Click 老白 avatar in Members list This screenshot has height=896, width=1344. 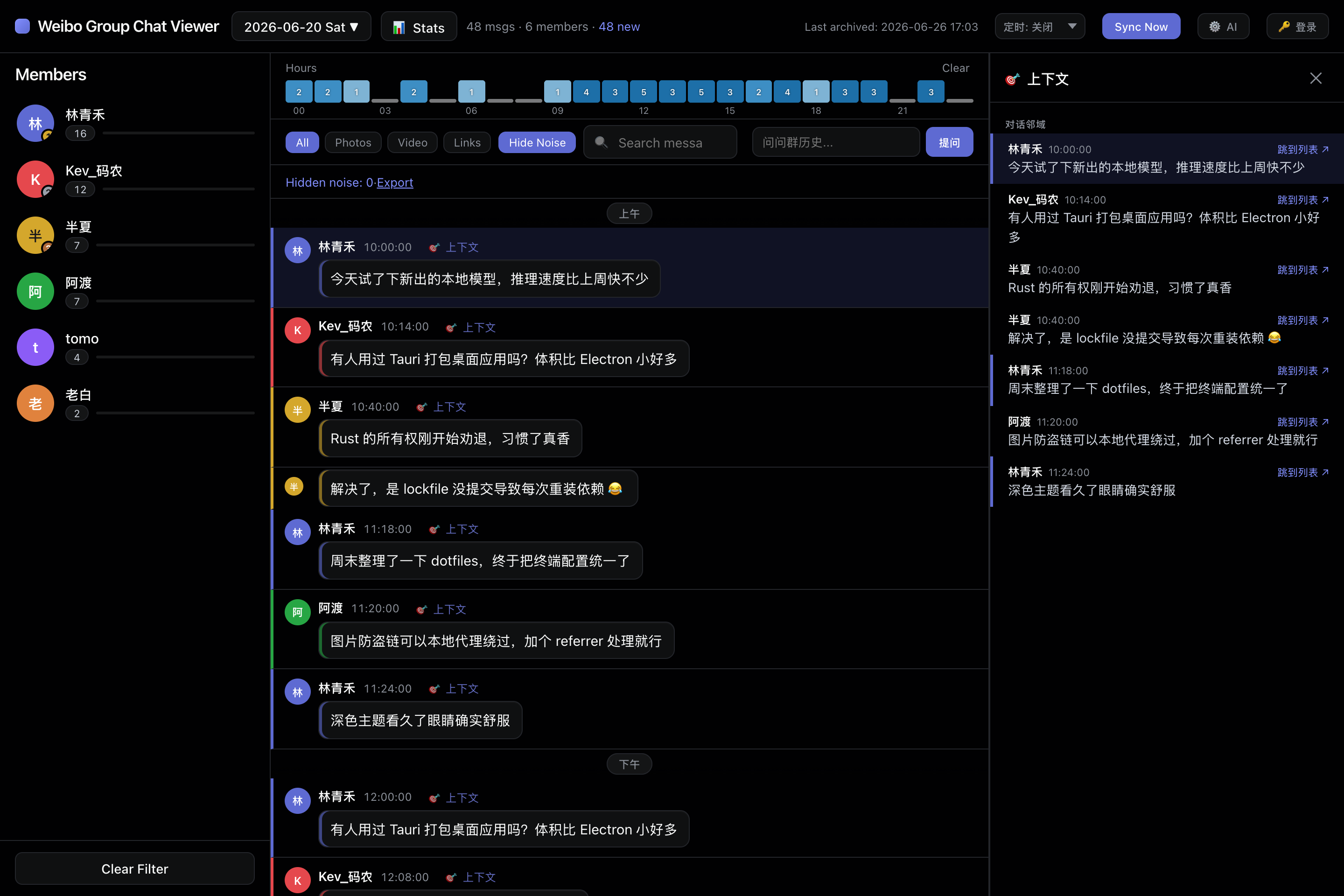(35, 403)
